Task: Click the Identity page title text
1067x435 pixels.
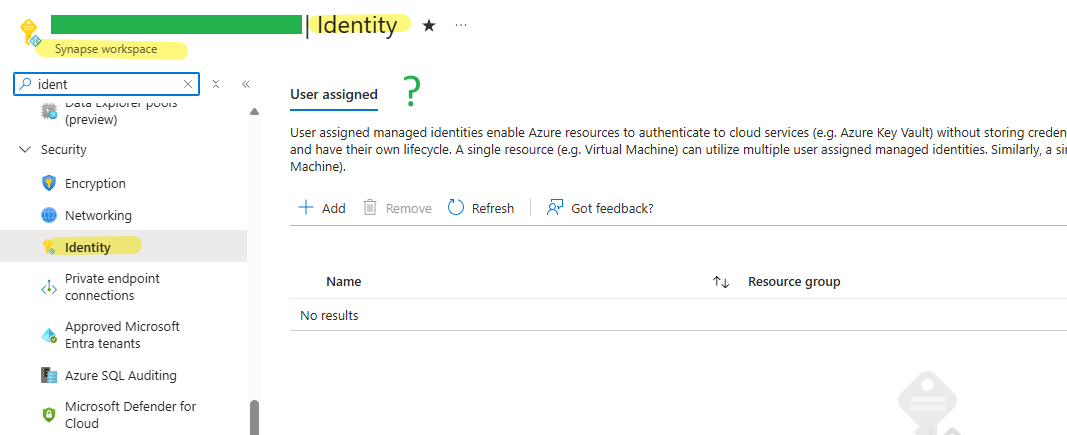Action: (x=357, y=25)
